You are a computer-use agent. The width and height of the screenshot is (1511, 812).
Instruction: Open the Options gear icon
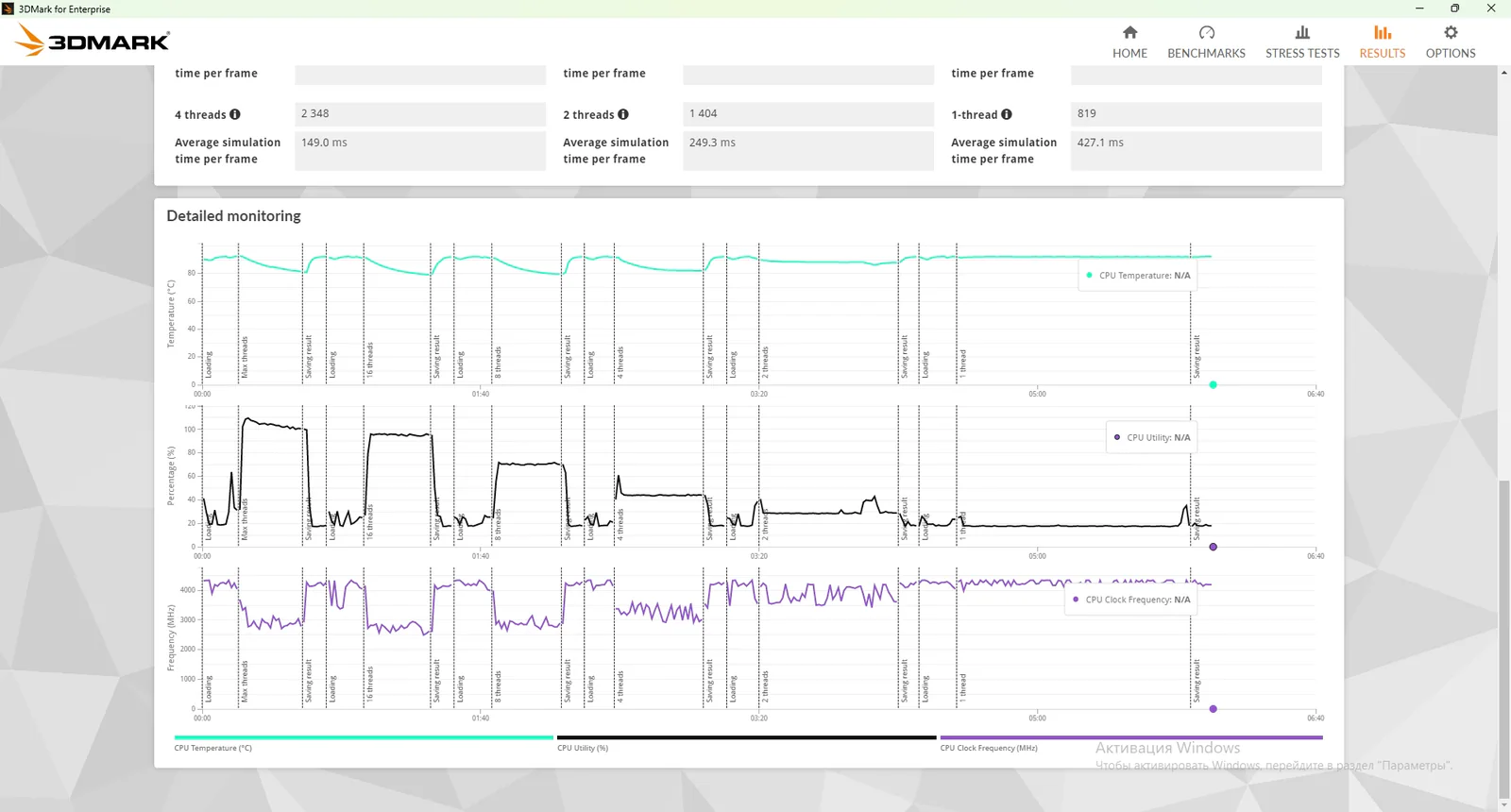[1451, 33]
